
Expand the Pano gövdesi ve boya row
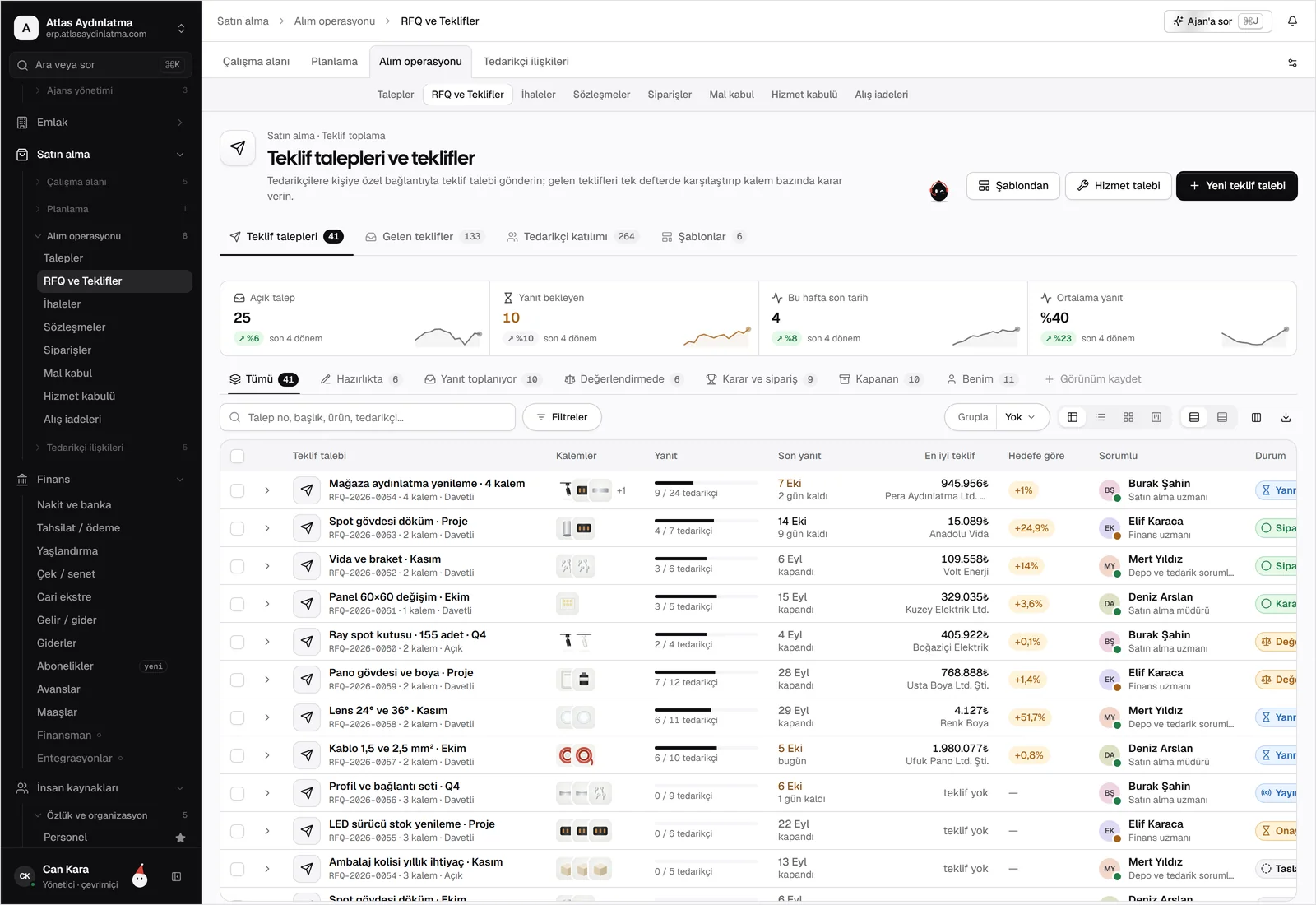click(x=267, y=680)
